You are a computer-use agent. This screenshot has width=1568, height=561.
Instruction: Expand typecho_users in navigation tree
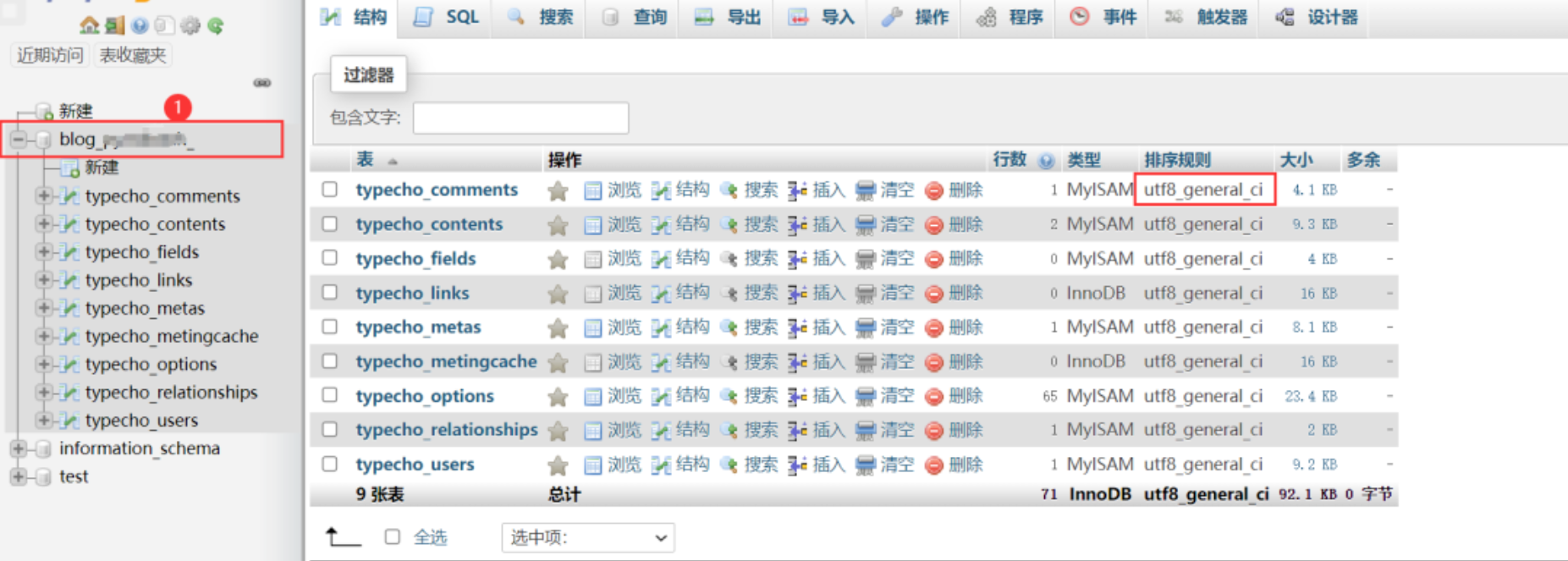coord(44,421)
